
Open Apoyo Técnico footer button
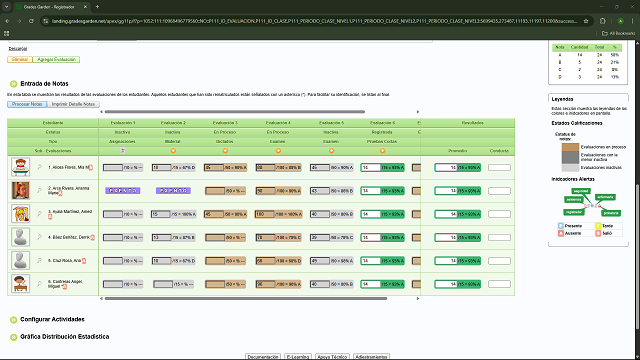[332, 357]
